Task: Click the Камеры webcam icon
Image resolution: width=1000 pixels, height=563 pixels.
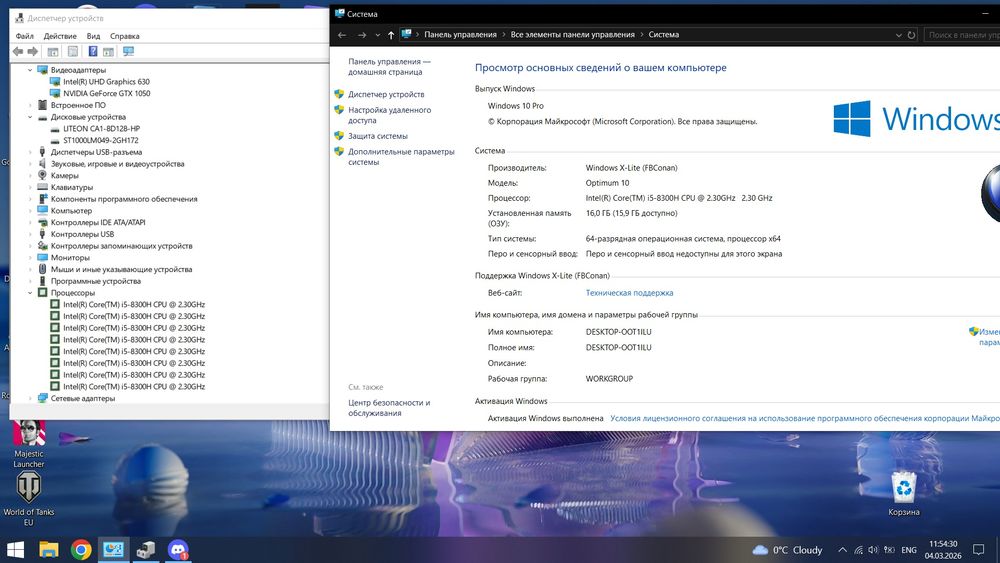Action: (43, 175)
